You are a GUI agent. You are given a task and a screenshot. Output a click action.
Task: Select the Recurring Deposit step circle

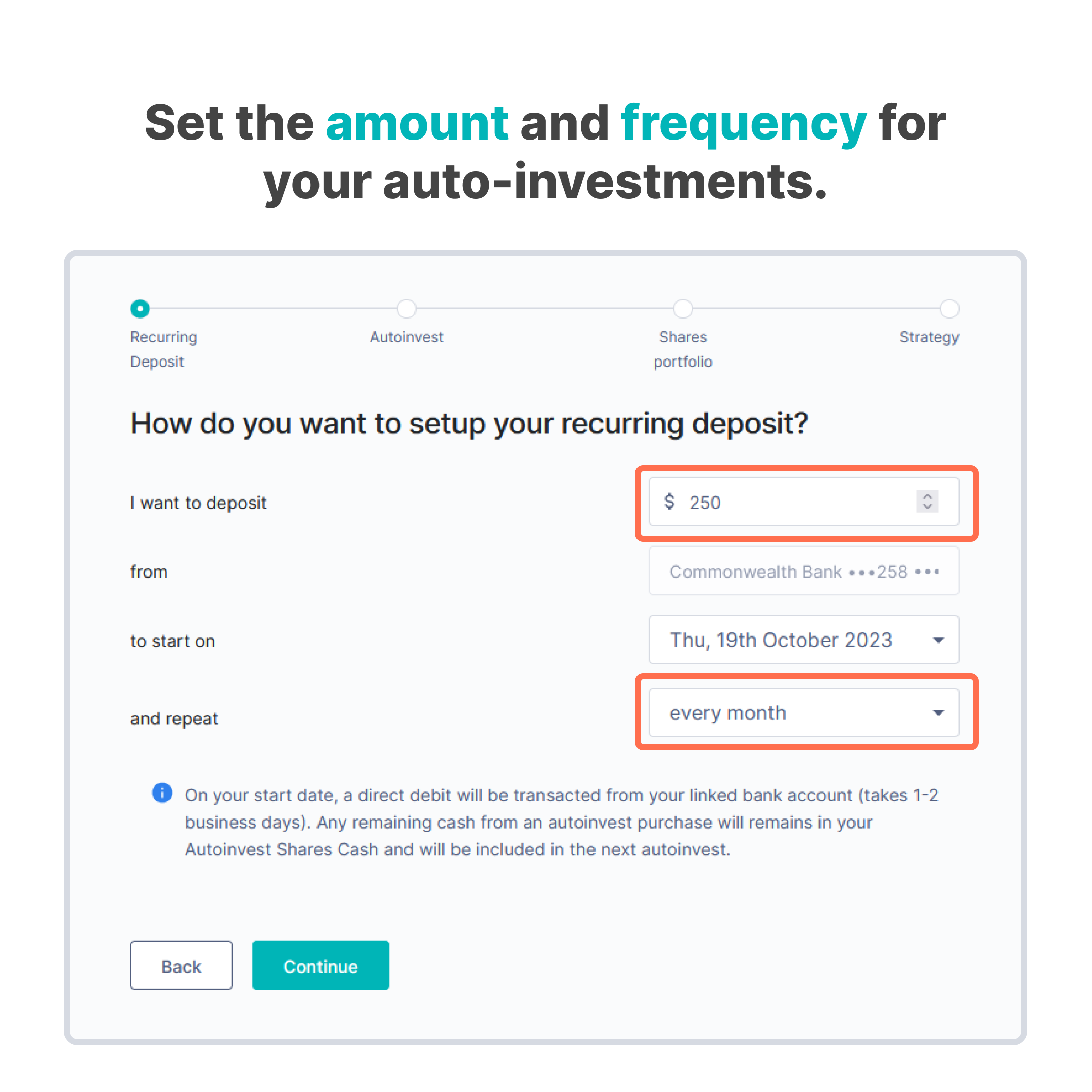click(140, 308)
